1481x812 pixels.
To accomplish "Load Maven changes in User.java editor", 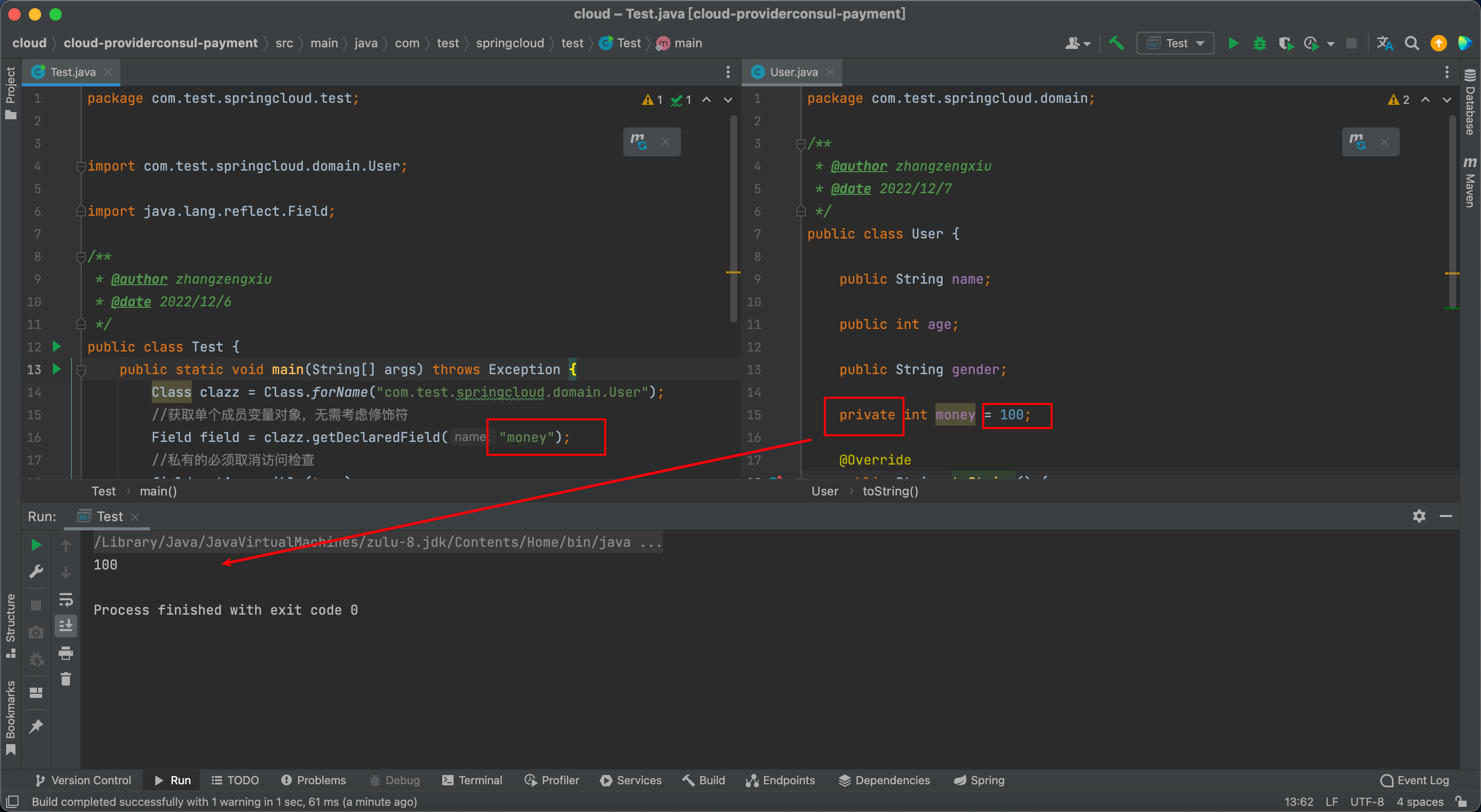I will [x=1358, y=141].
